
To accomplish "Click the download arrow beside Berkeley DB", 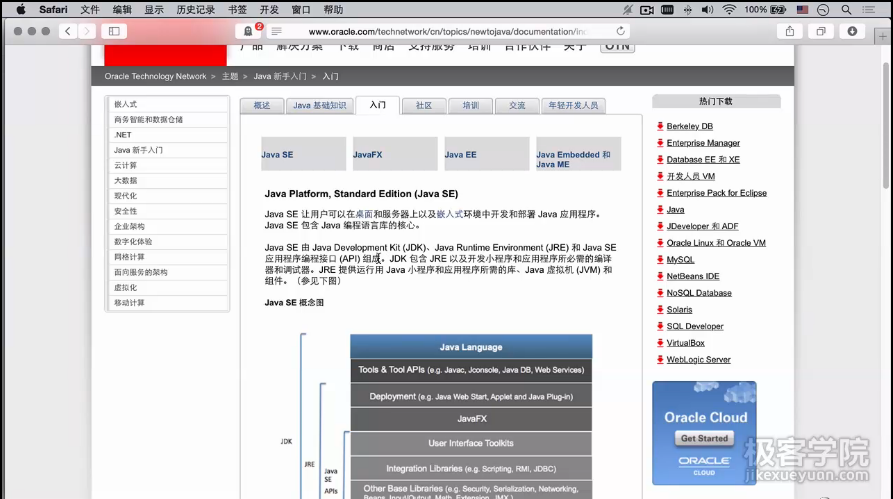I will [660, 126].
